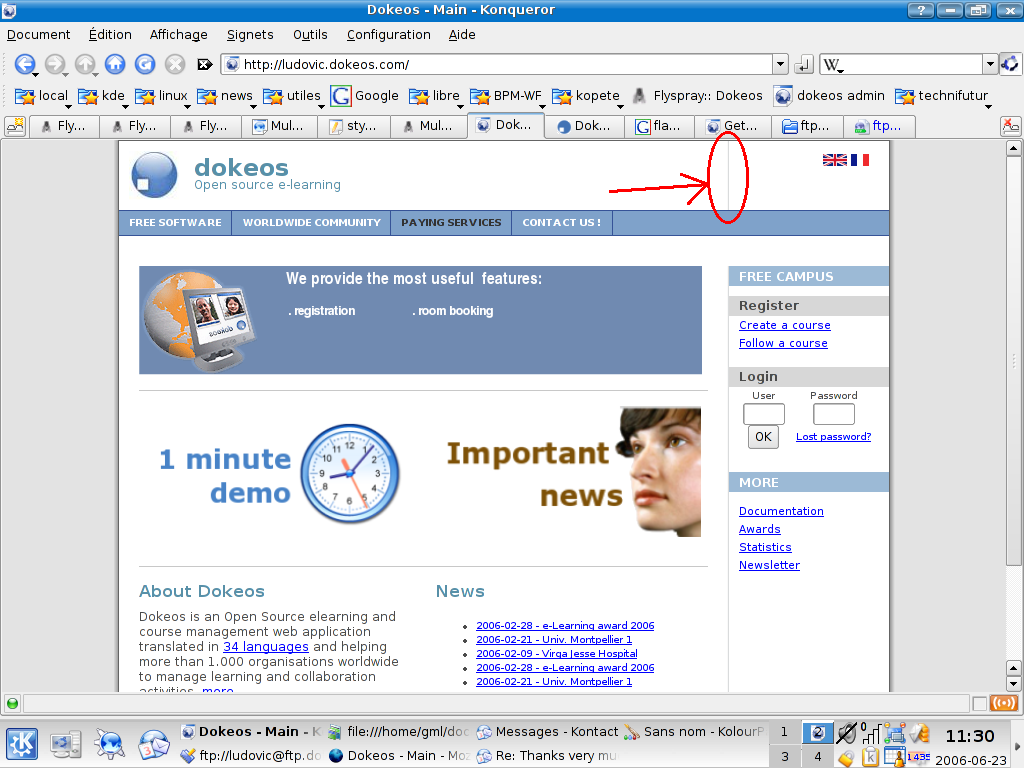Open the Signets menu
Viewport: 1024px width, 768px height.
tap(250, 35)
